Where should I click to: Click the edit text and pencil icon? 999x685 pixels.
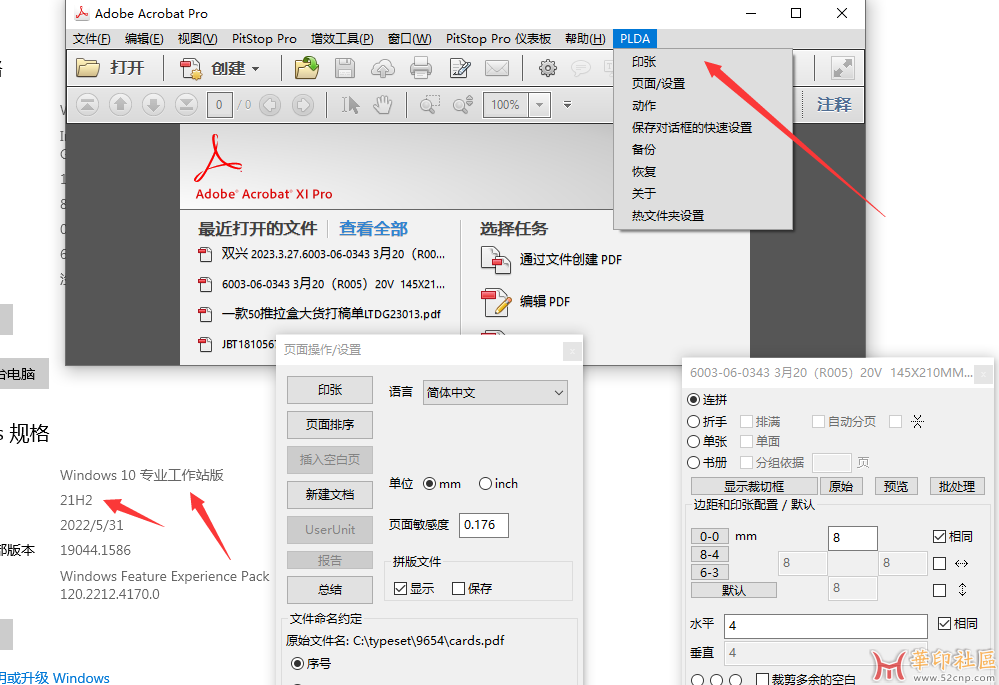459,68
